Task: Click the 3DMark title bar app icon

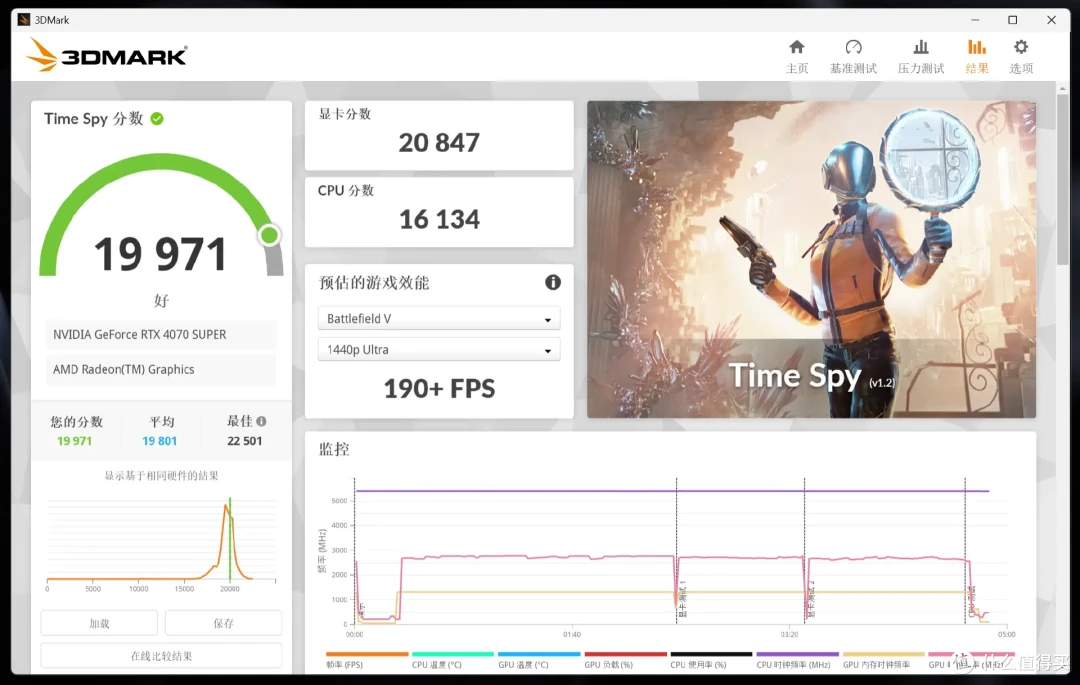Action: click(x=24, y=19)
